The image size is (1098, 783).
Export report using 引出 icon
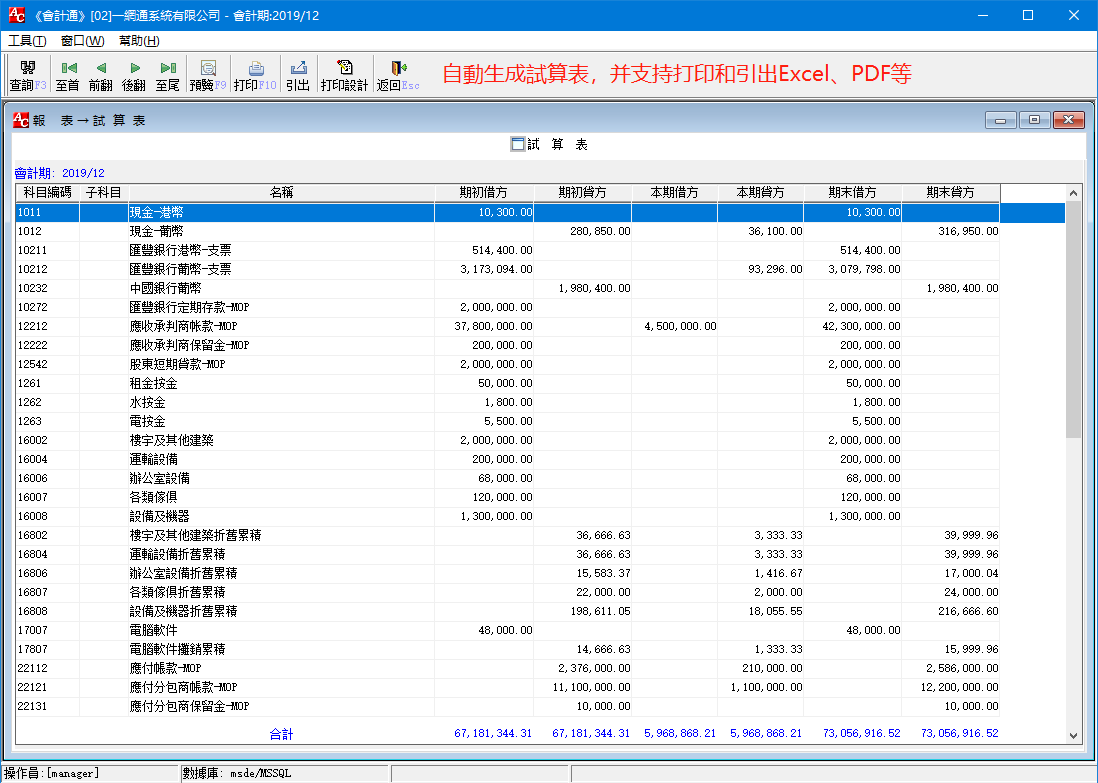[298, 76]
